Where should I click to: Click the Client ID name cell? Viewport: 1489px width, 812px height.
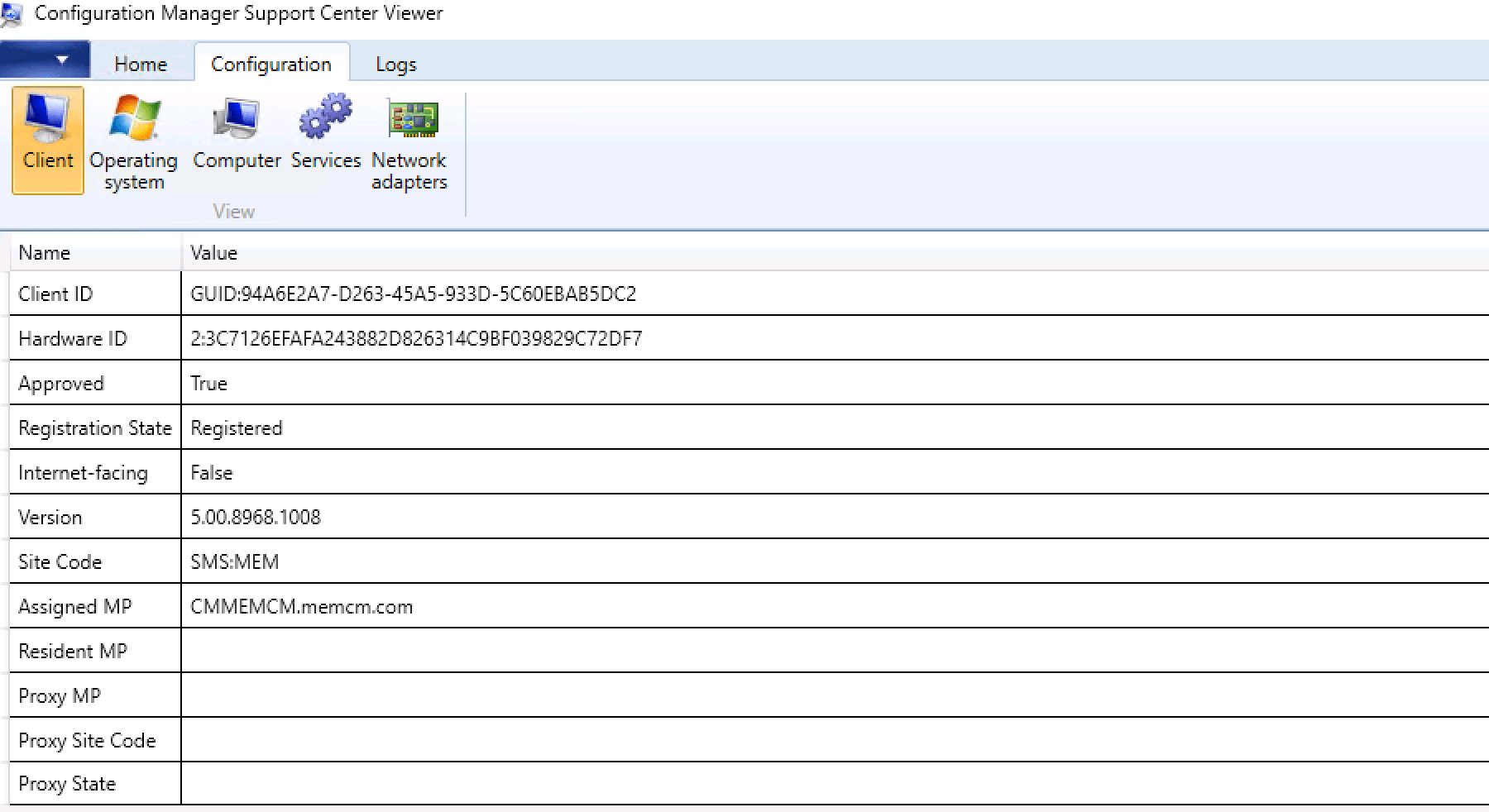95,294
